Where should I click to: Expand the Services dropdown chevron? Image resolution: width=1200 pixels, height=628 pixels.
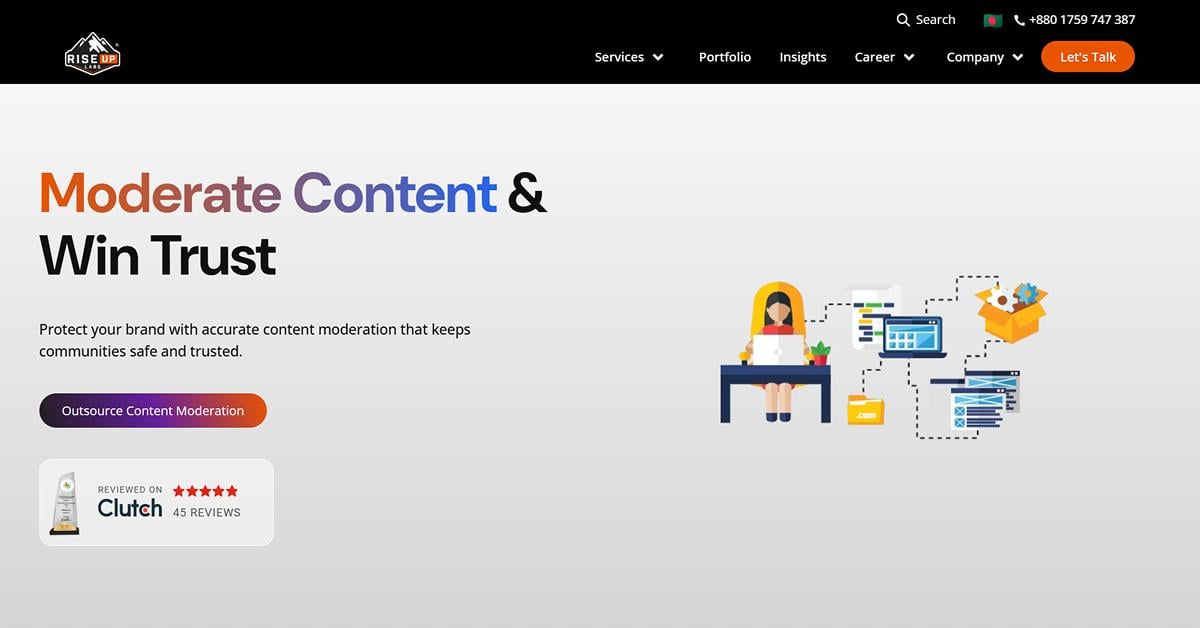pos(658,57)
